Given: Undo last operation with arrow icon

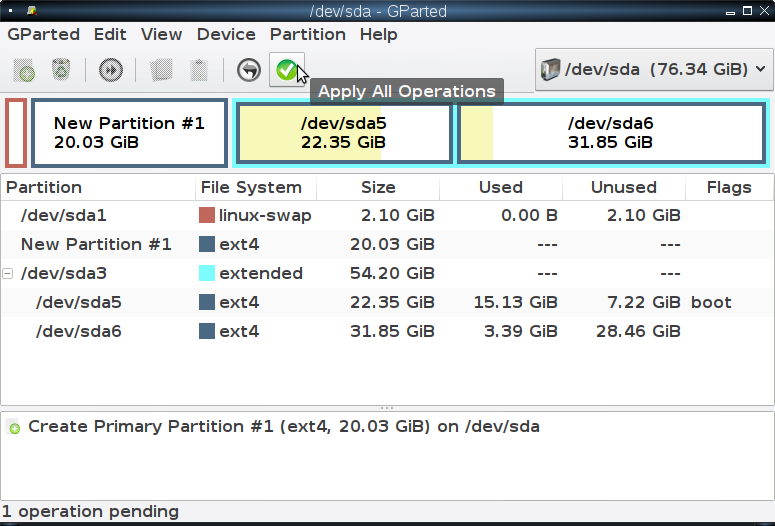Looking at the screenshot, I should [249, 70].
